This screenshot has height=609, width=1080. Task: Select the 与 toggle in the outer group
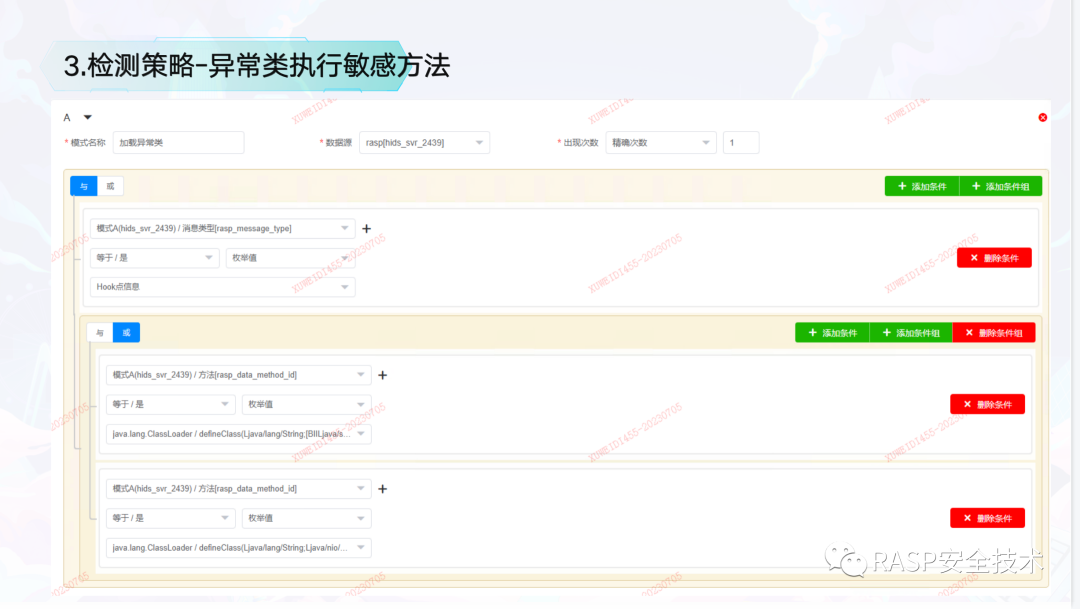click(84, 186)
